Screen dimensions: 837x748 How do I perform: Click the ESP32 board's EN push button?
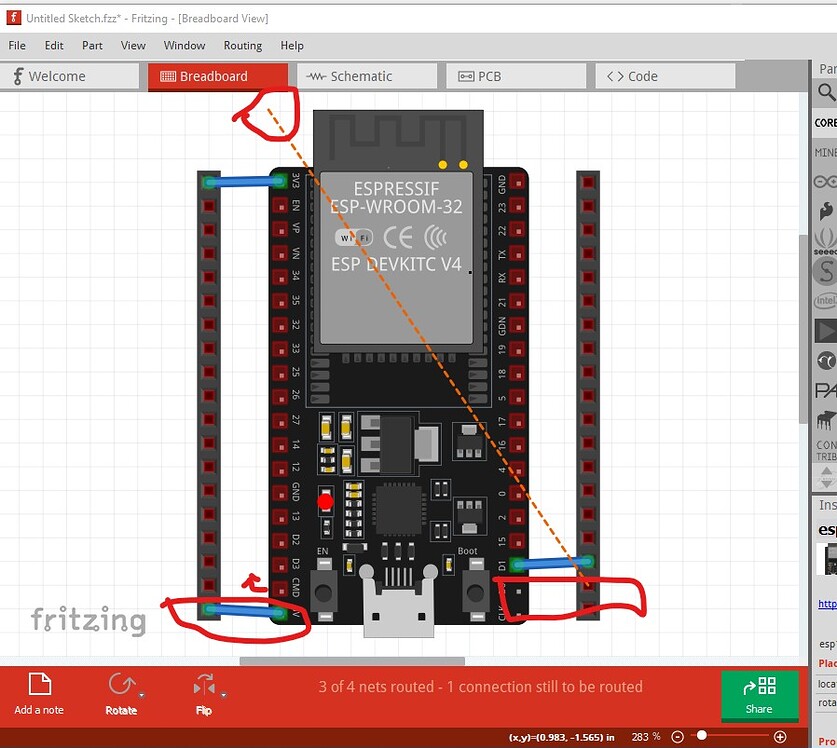tap(323, 588)
